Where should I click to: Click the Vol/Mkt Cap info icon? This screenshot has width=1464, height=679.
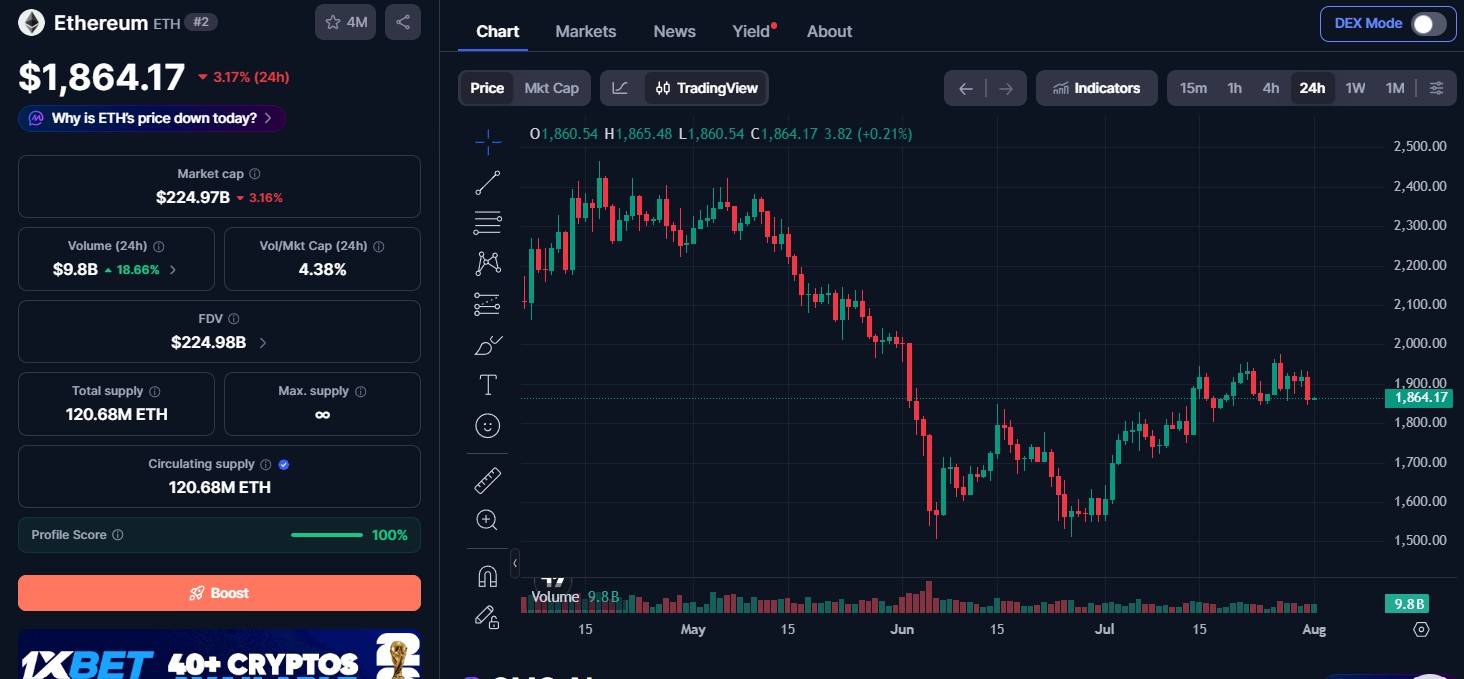[x=379, y=246]
